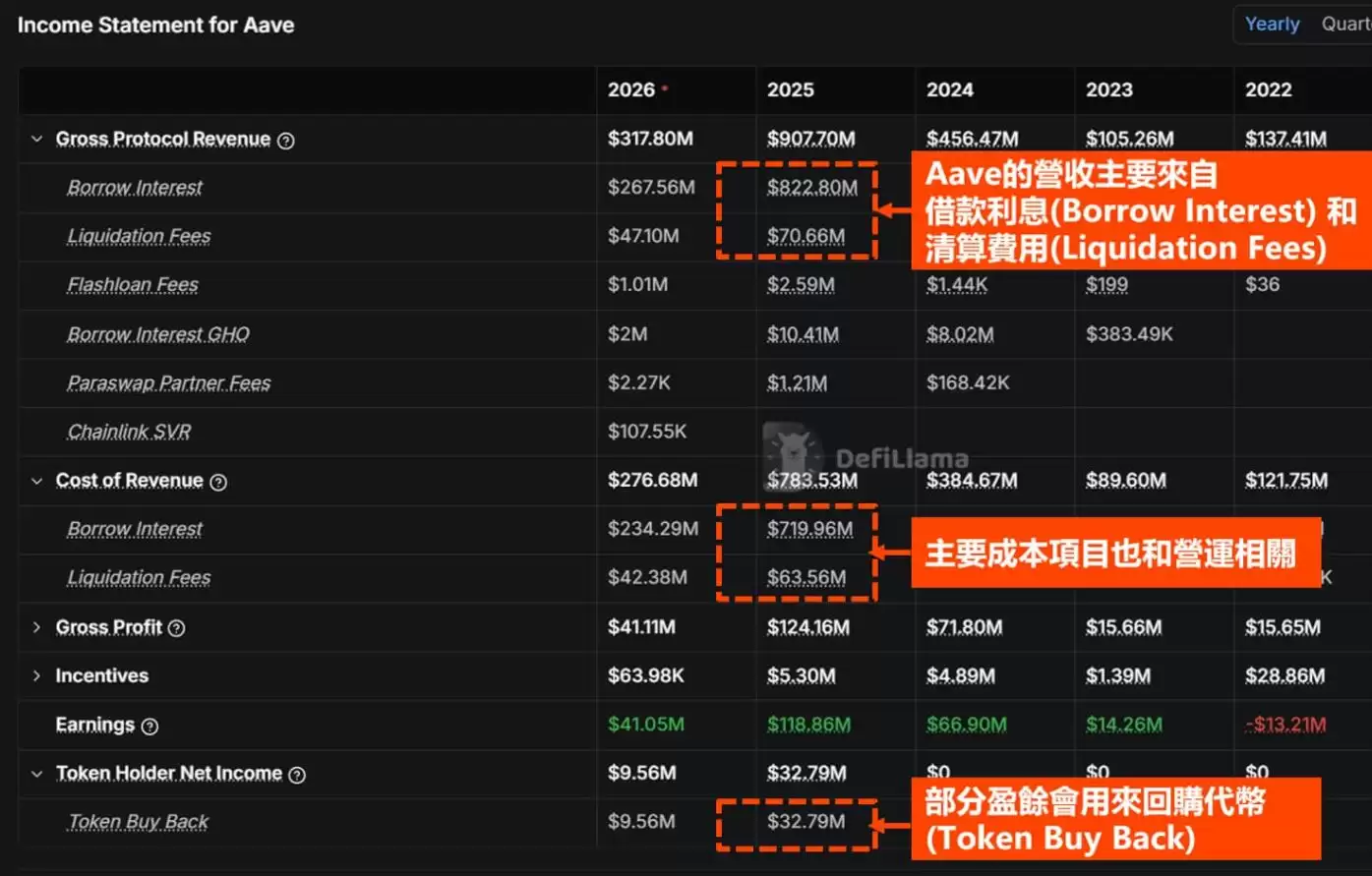Image resolution: width=1372 pixels, height=876 pixels.
Task: Open the Token Holder Net Income help icon
Action: point(297,775)
